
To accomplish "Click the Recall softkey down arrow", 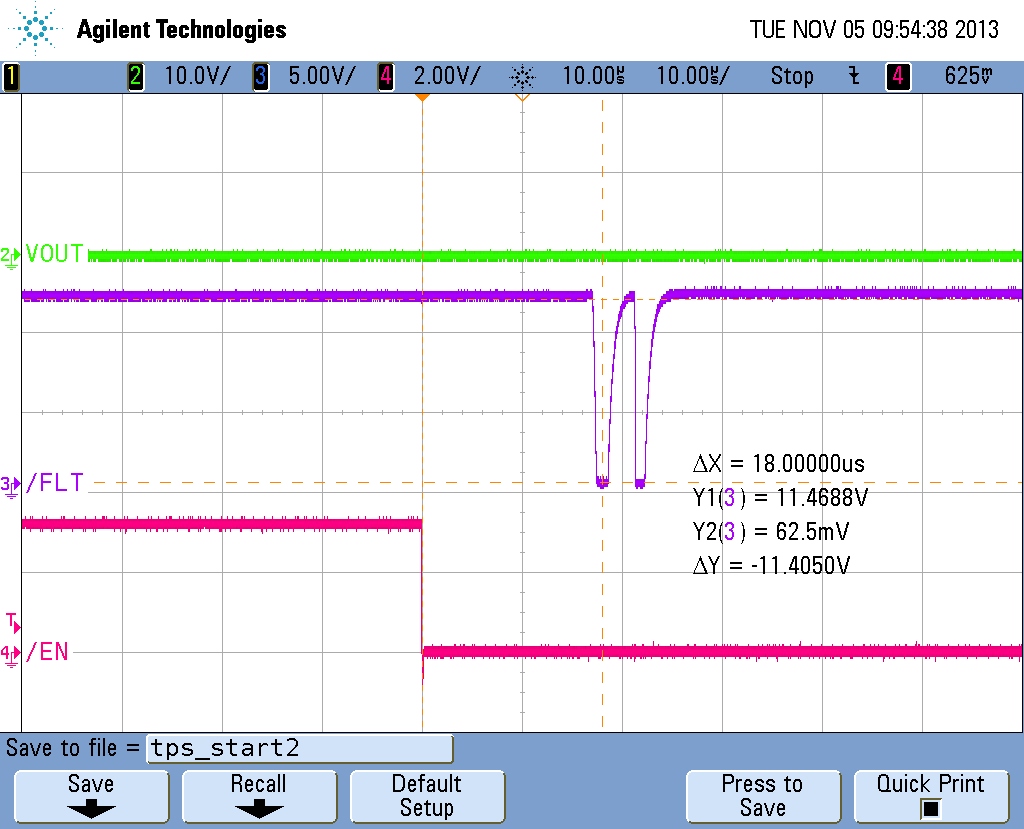I will pos(259,811).
